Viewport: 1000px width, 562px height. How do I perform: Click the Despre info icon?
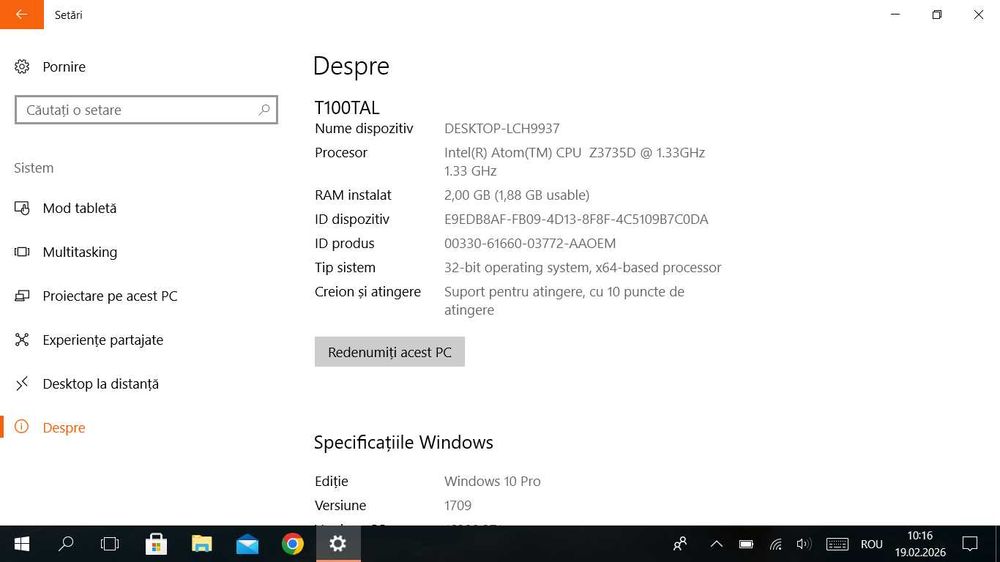pyautogui.click(x=22, y=427)
